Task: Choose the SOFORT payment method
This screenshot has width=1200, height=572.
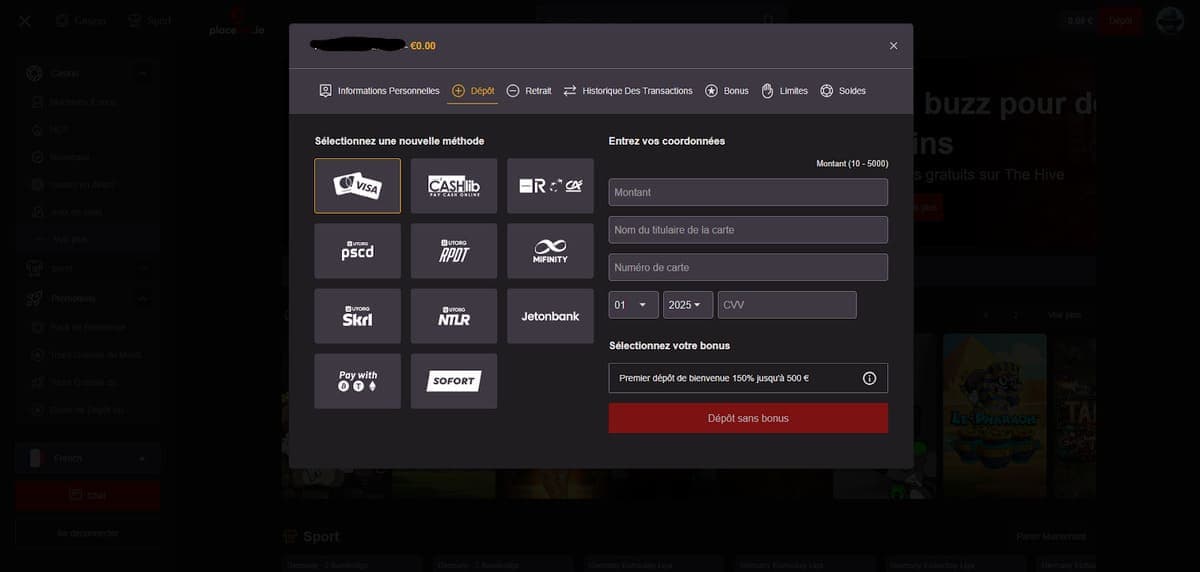Action: [453, 381]
